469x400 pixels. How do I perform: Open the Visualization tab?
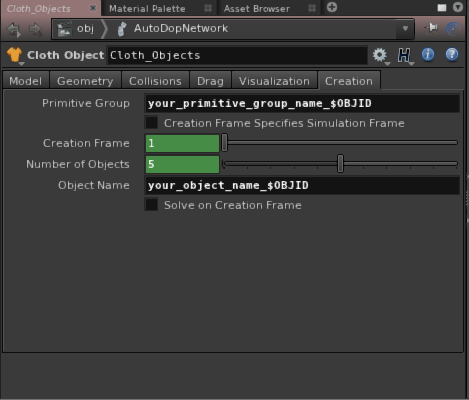(274, 81)
